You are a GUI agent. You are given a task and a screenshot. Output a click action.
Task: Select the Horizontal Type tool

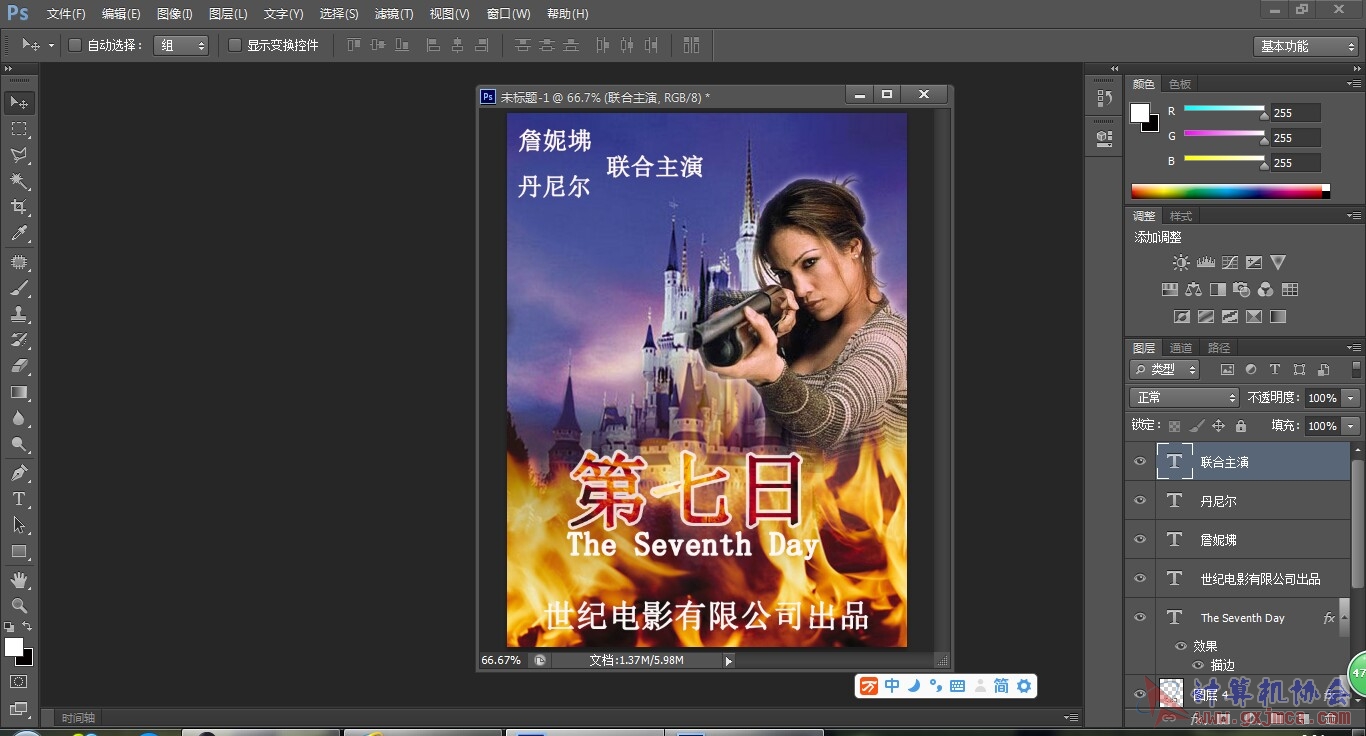click(19, 499)
